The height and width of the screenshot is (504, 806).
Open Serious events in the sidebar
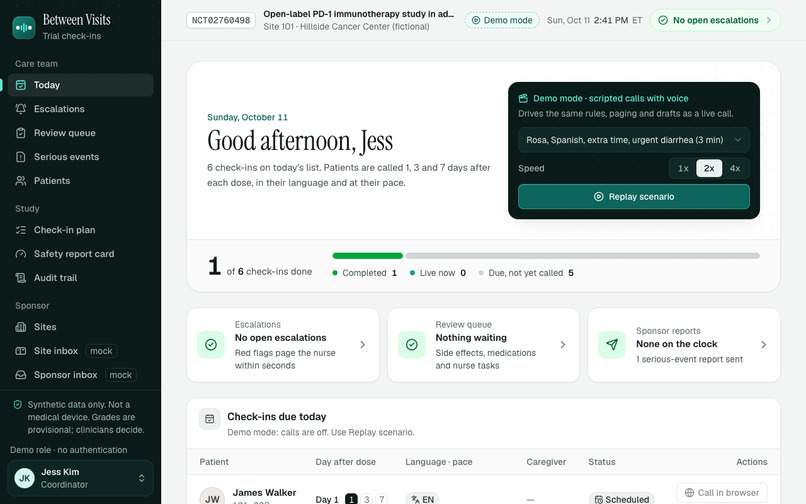click(80, 157)
